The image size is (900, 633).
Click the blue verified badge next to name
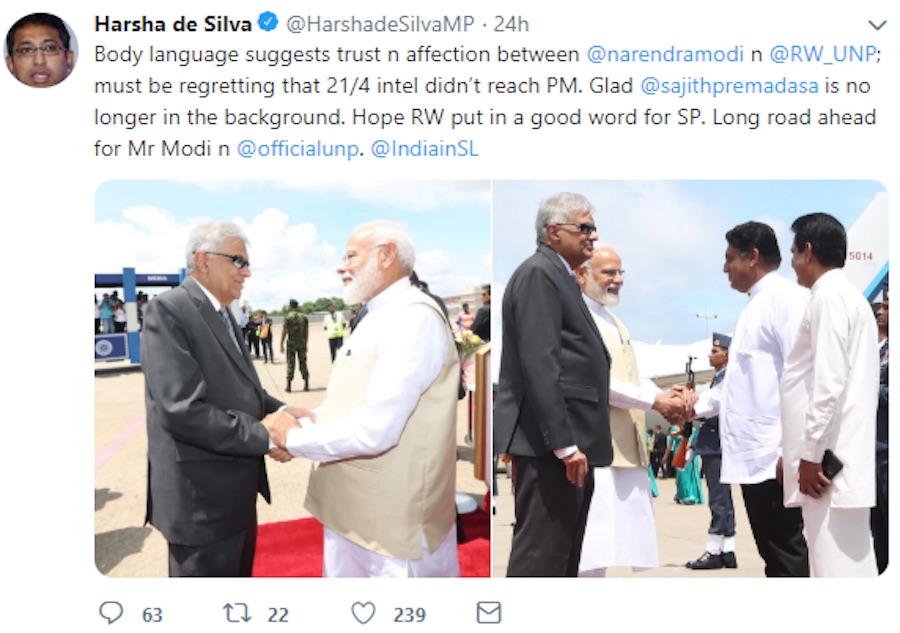click(x=267, y=23)
